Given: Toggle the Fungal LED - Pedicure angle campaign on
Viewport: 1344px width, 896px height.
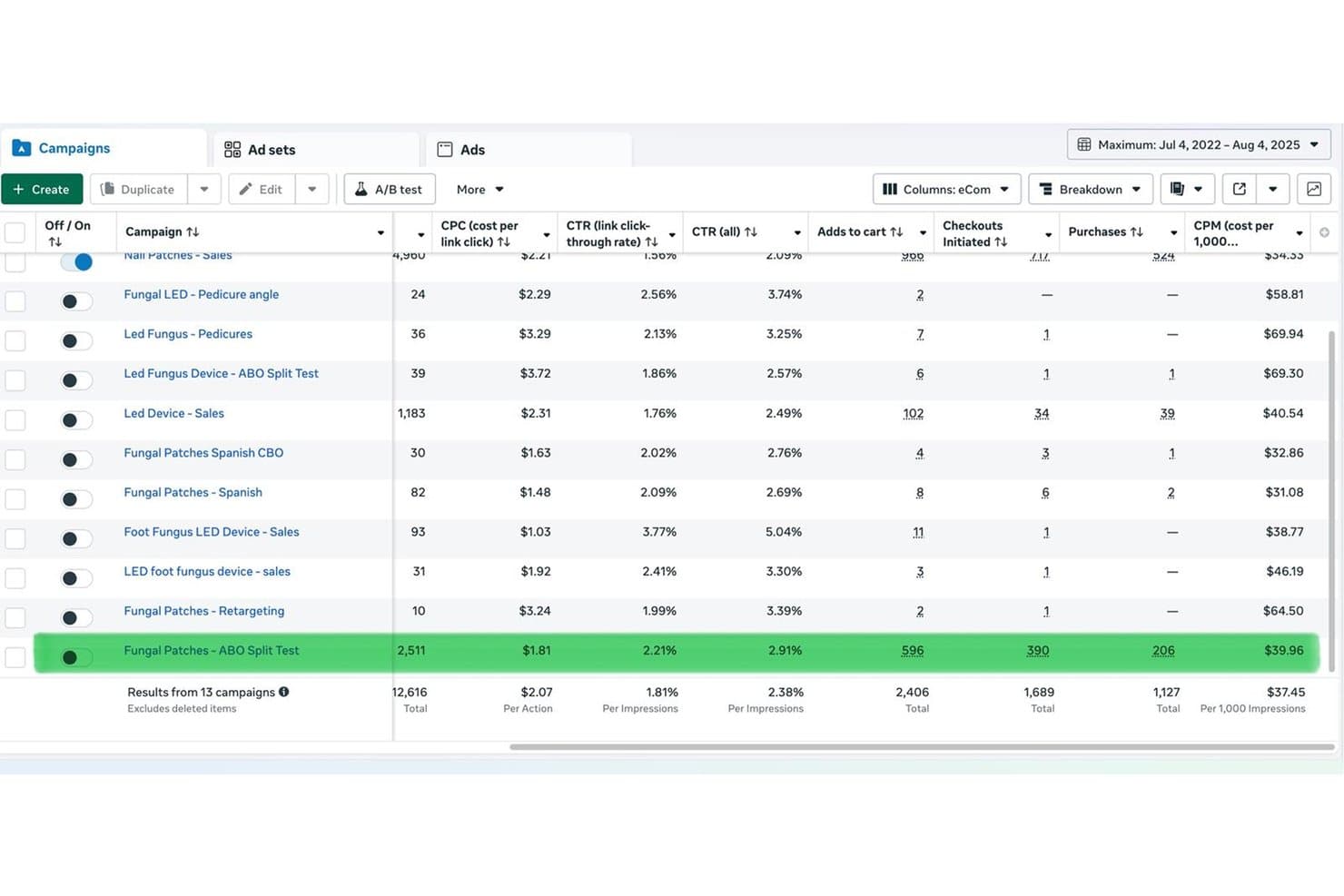Looking at the screenshot, I should [76, 301].
